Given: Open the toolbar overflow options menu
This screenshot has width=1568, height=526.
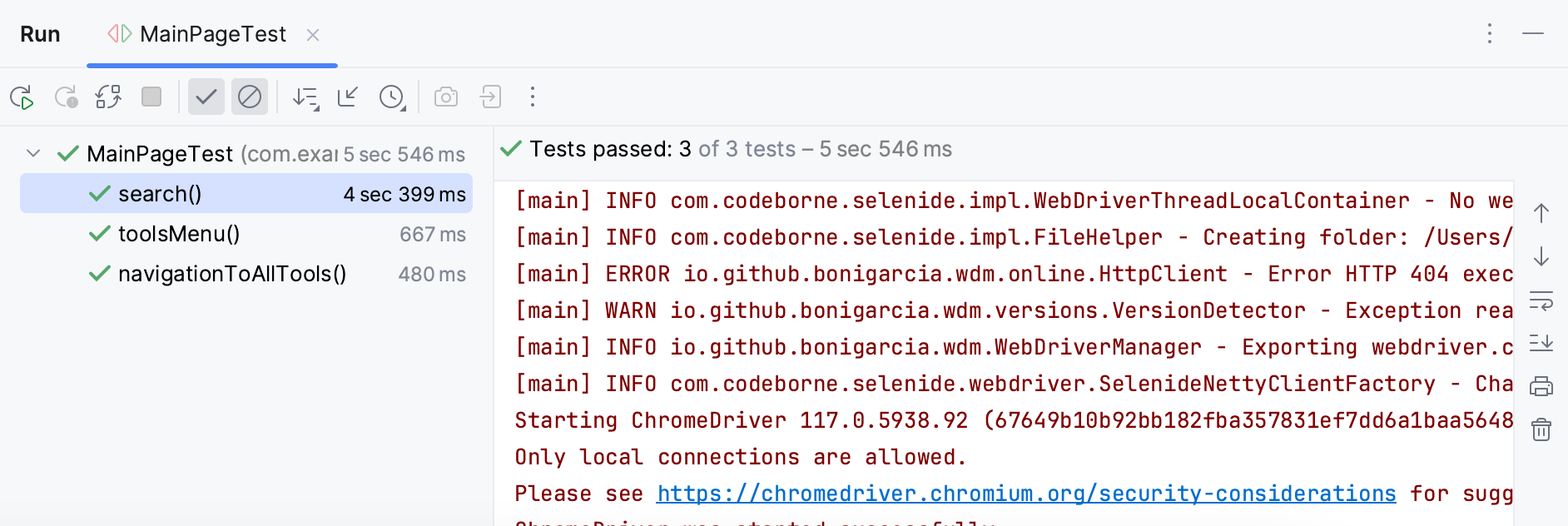Looking at the screenshot, I should coord(532,97).
